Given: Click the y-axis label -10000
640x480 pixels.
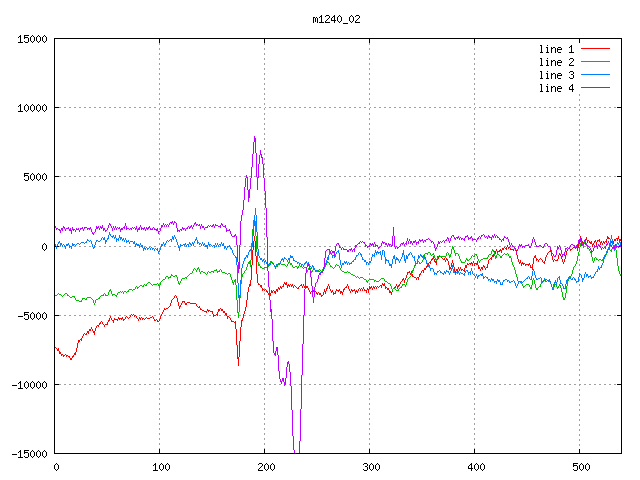Looking at the screenshot, I should pyautogui.click(x=29, y=384).
